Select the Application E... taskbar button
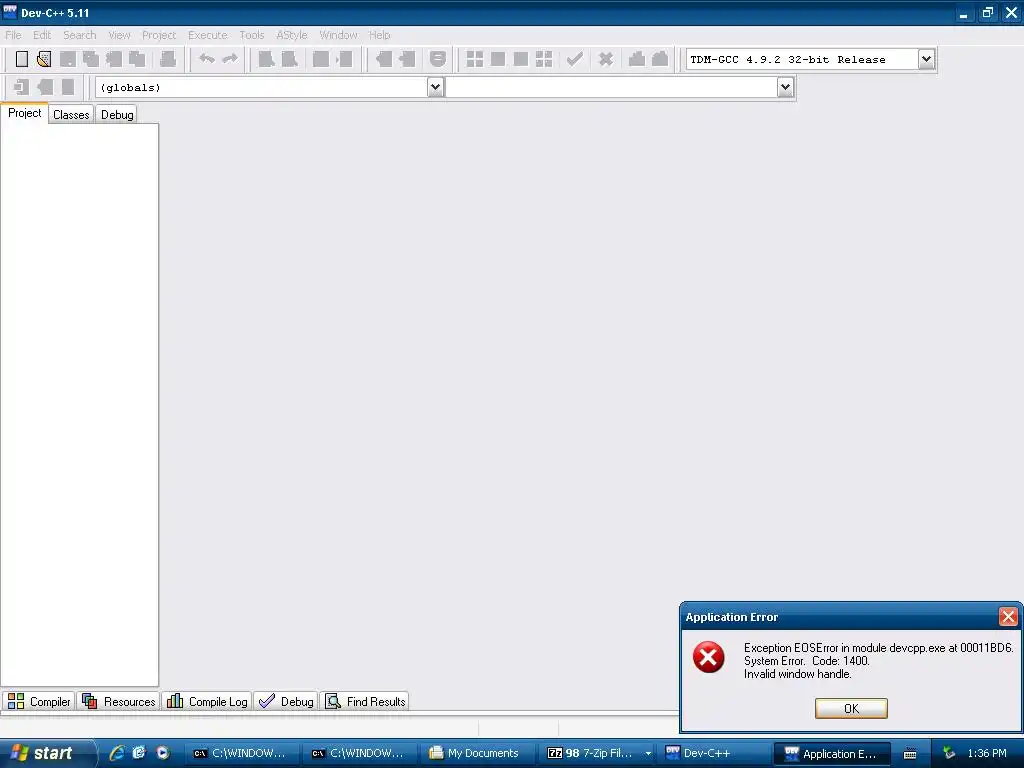1024x768 pixels. pos(832,754)
